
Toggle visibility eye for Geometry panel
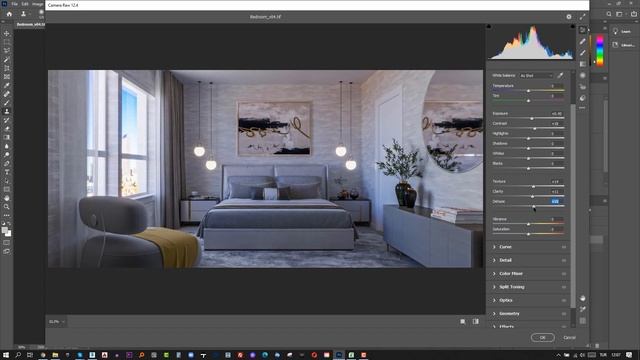coord(564,314)
